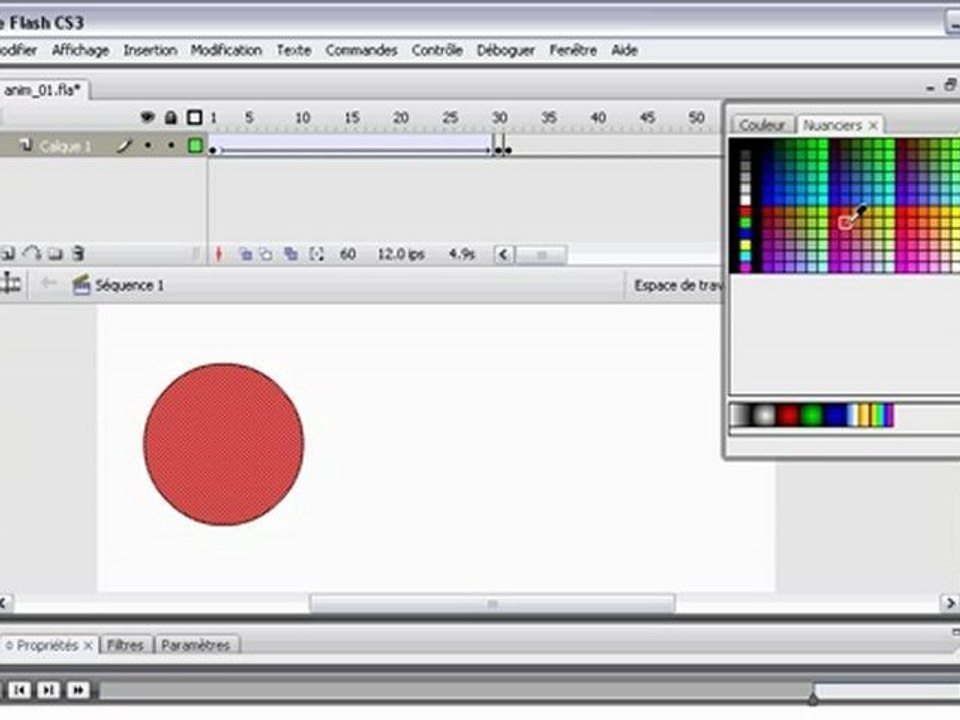960x720 pixels.
Task: Click timeline scroll left arrow
Action: tap(503, 254)
